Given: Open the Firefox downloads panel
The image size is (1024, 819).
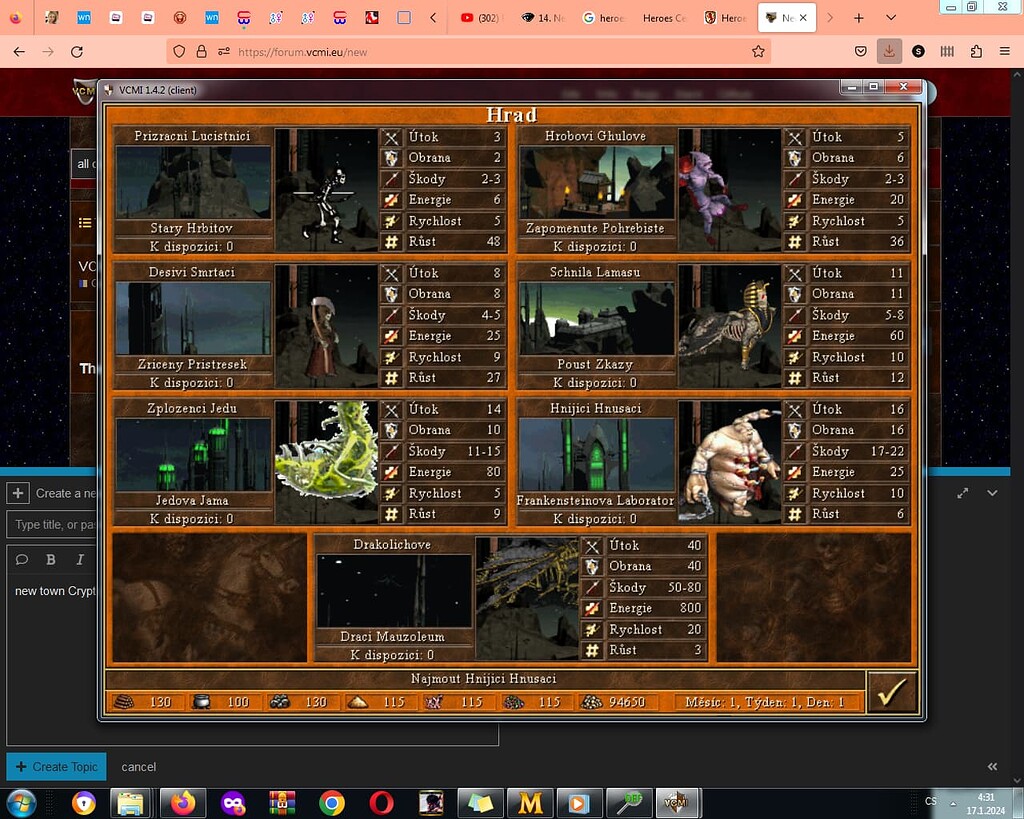Looking at the screenshot, I should 889,51.
